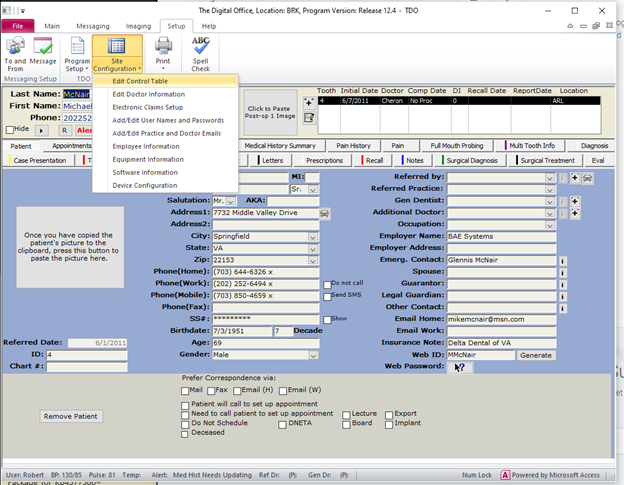Open the Occupation dropdown
The image size is (624, 485).
[549, 224]
